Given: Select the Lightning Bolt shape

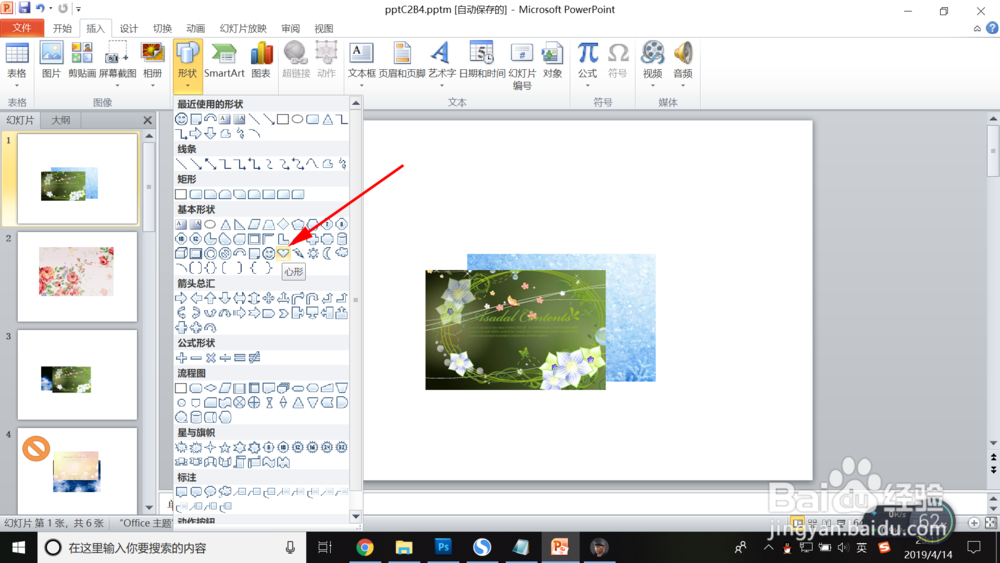Looking at the screenshot, I should point(298,253).
